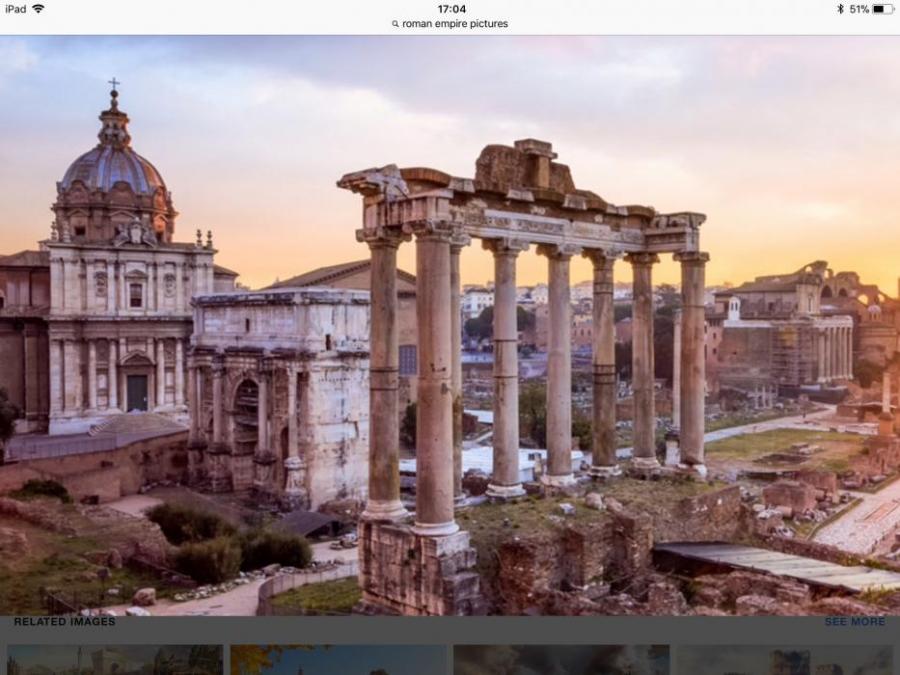The image size is (900, 675).
Task: Tap the cross atop the church dome
Action: click(113, 85)
